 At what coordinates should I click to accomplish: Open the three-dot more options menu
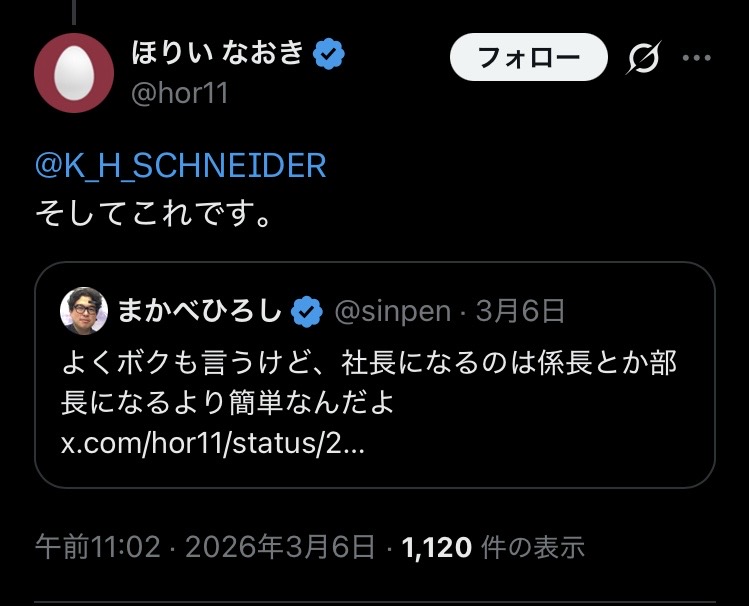click(x=696, y=58)
